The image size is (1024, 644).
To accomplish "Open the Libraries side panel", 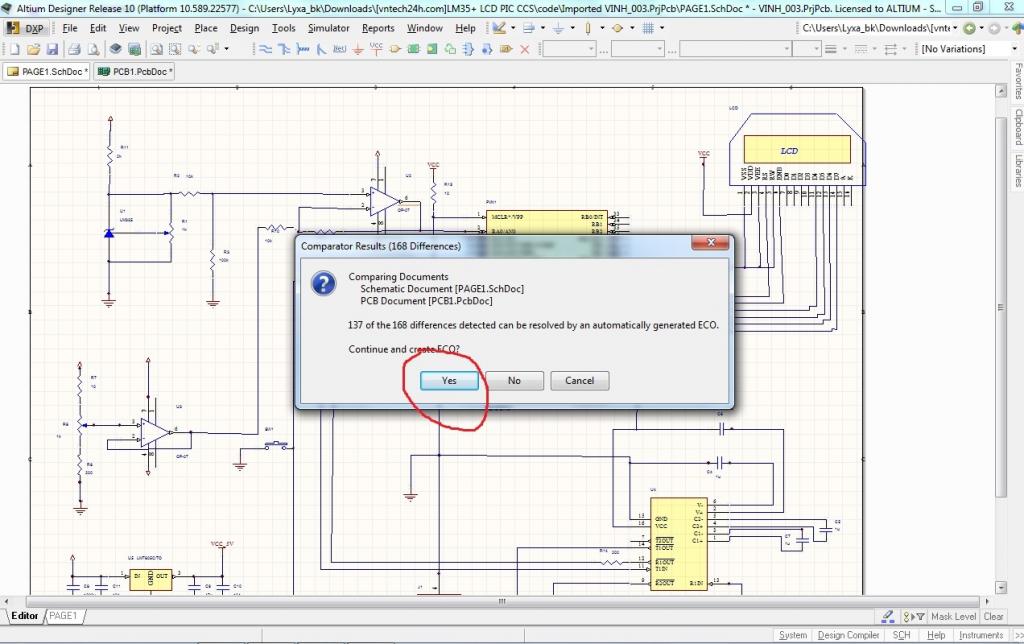I will pos(1017,170).
